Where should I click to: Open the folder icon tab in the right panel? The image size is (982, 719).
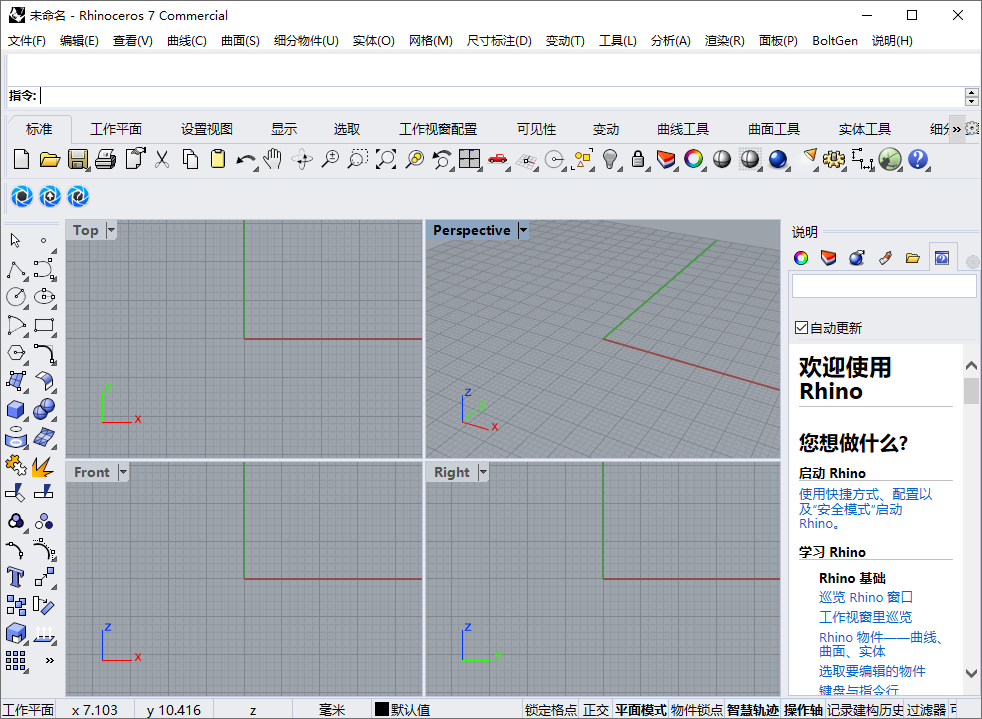click(x=912, y=257)
